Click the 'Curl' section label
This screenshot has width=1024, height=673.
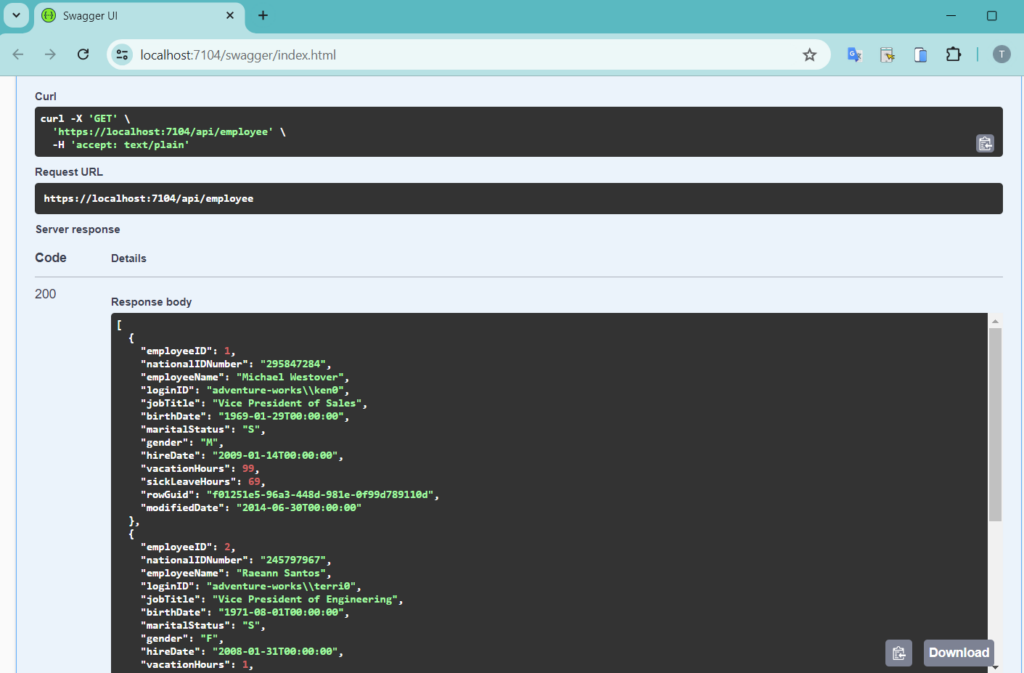[46, 97]
